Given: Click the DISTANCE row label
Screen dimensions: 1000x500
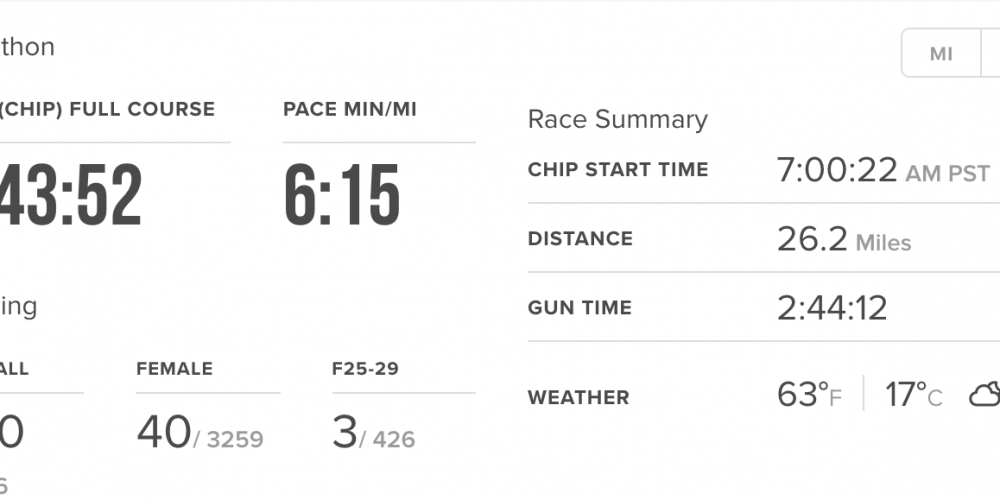Looking at the screenshot, I should pyautogui.click(x=580, y=239).
